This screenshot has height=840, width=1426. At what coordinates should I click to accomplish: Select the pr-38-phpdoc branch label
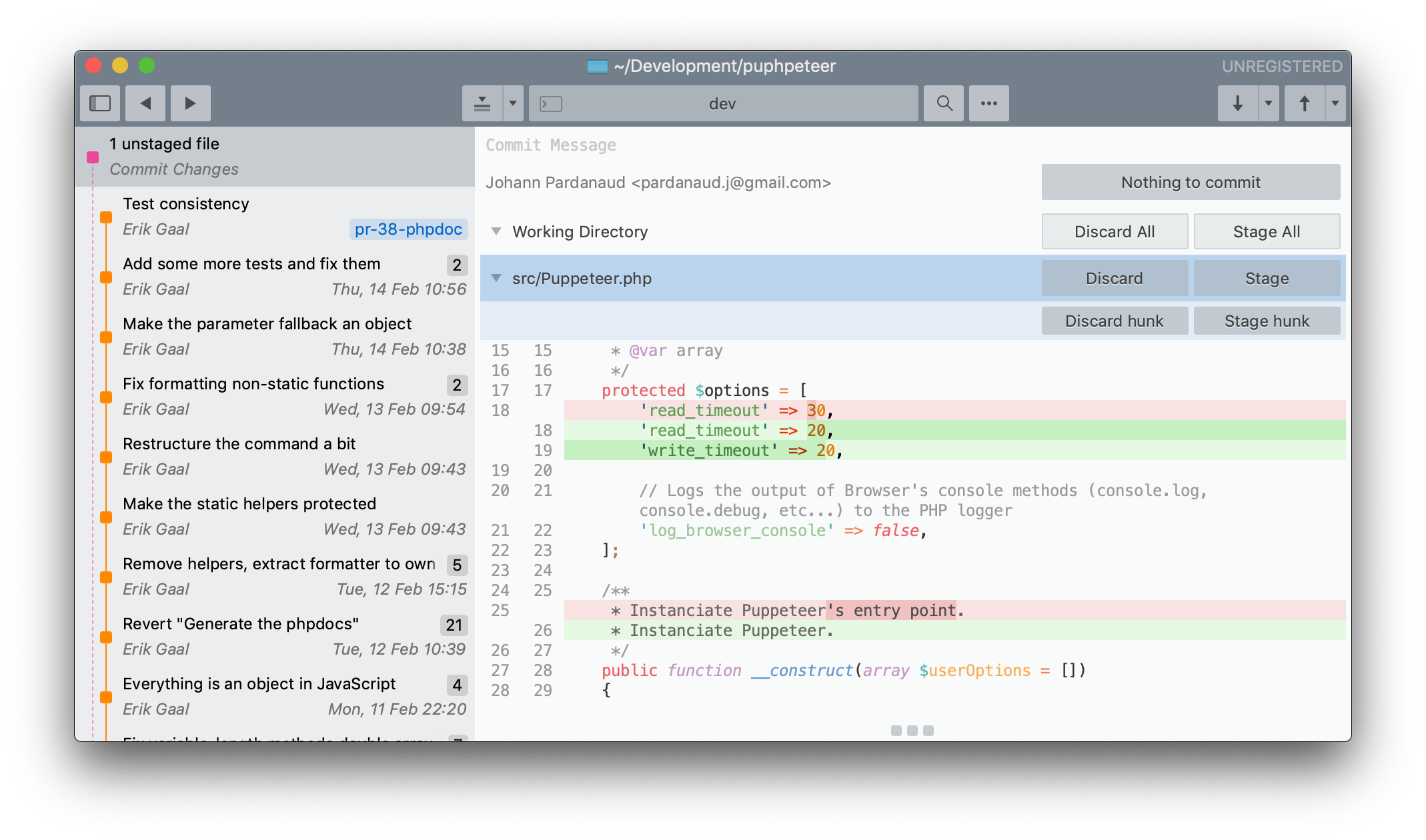pyautogui.click(x=408, y=229)
